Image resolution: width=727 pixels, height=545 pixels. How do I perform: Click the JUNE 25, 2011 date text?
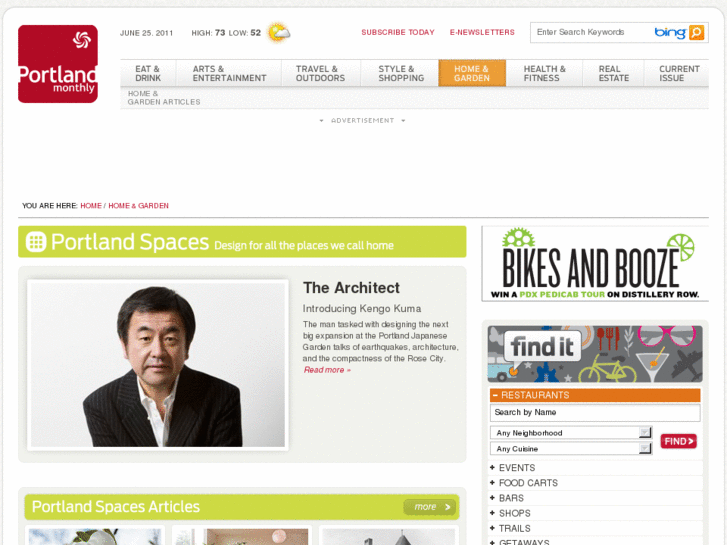point(147,33)
